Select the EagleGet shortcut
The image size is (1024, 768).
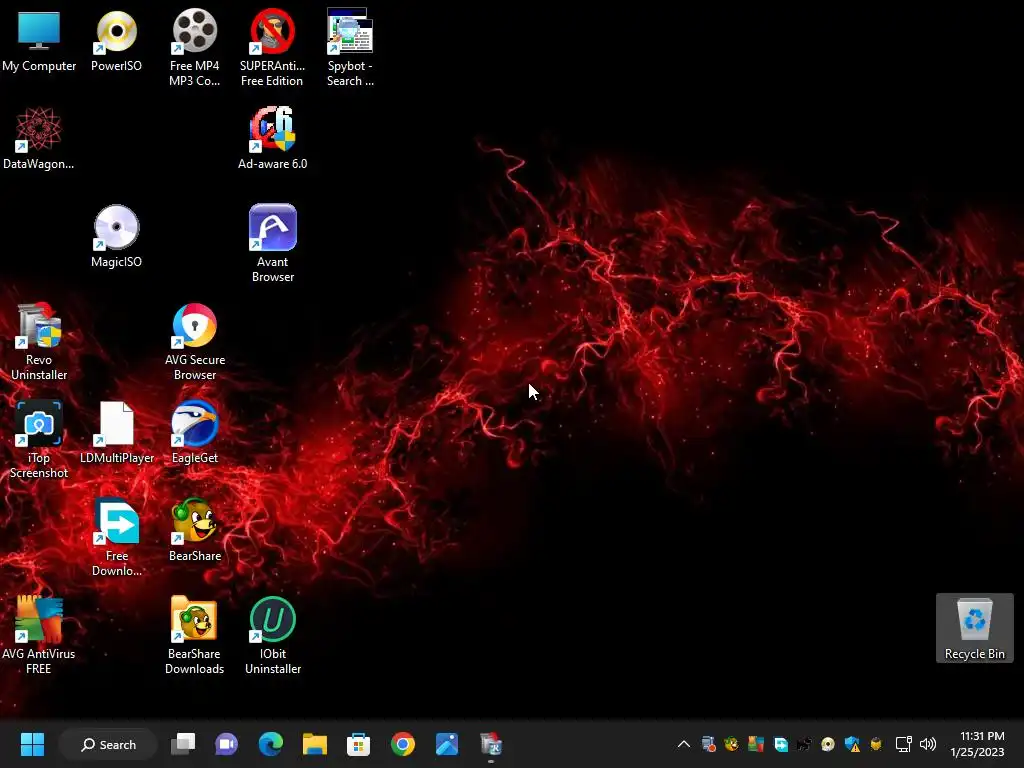(x=195, y=433)
